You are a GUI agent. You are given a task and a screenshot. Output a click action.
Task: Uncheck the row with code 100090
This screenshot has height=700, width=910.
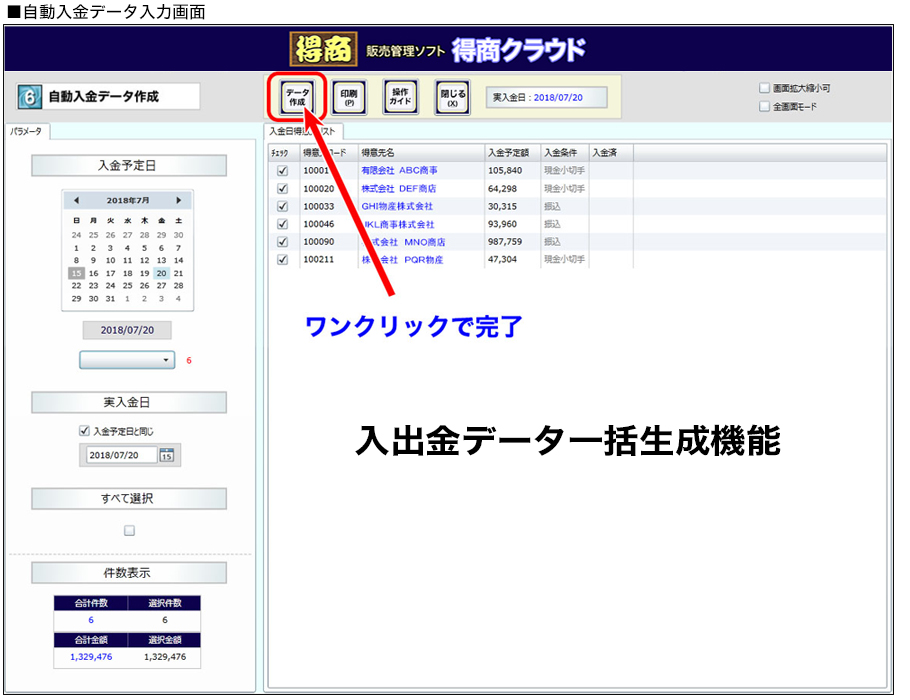(x=283, y=241)
